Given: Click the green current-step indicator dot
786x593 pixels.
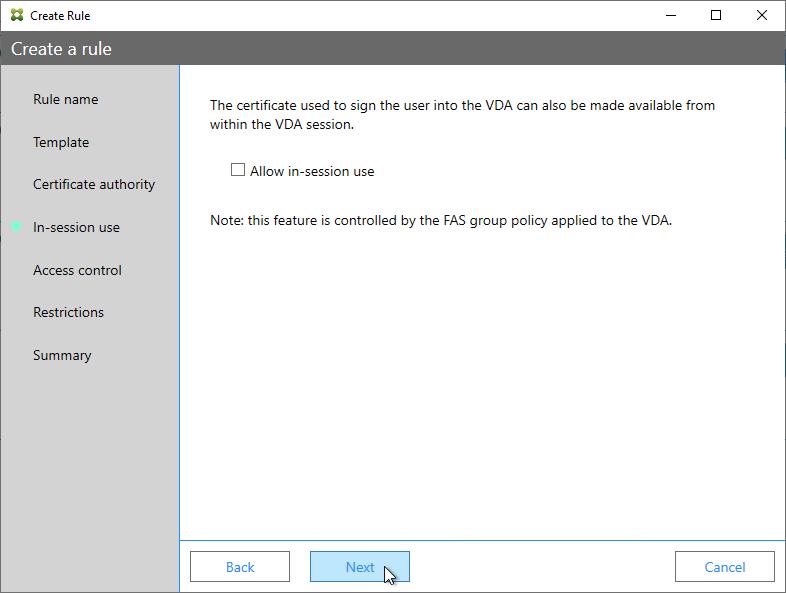Looking at the screenshot, I should 17,227.
